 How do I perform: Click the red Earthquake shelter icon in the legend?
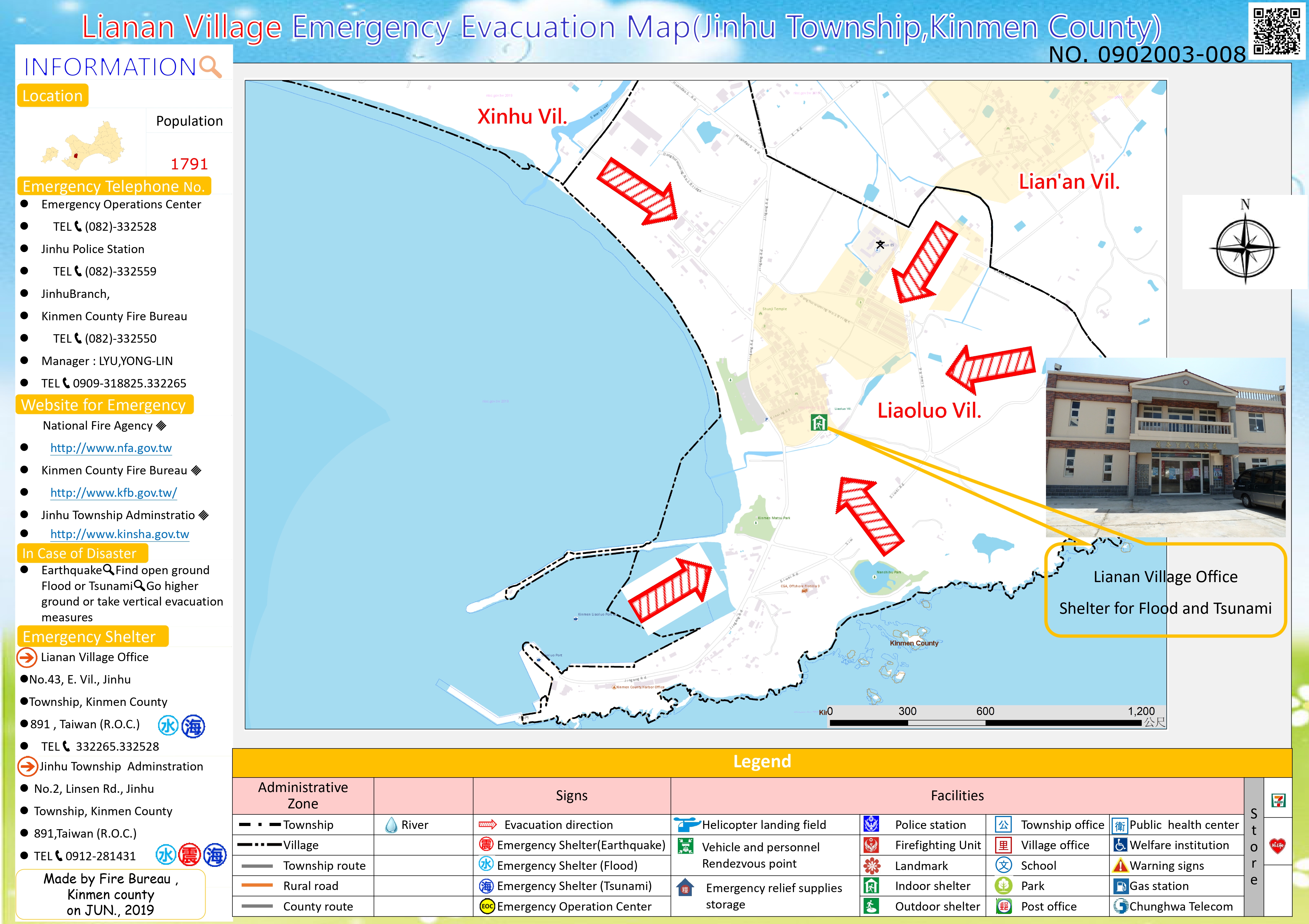coord(486,845)
